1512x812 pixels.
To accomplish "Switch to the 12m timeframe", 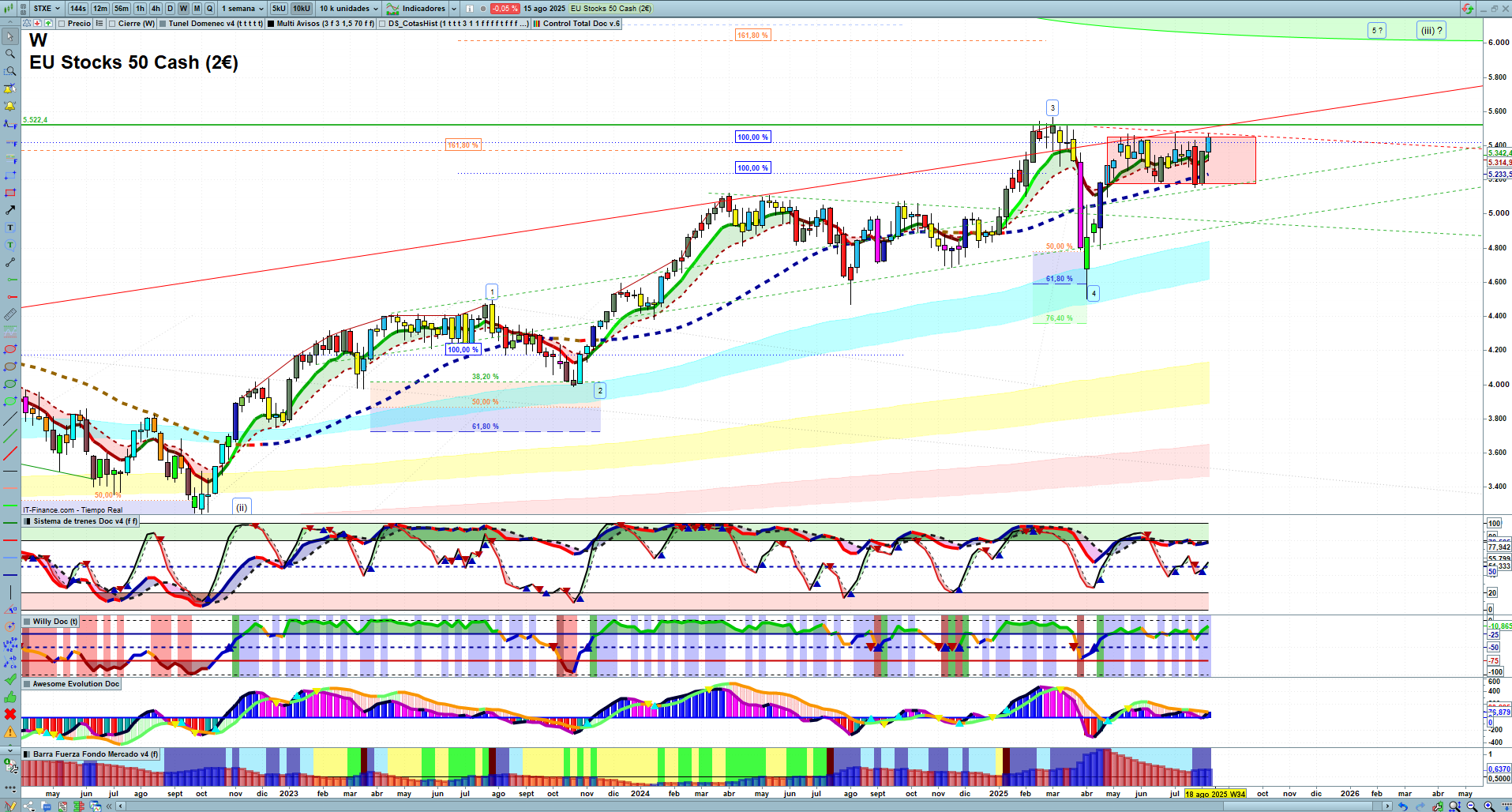I will 100,9.
